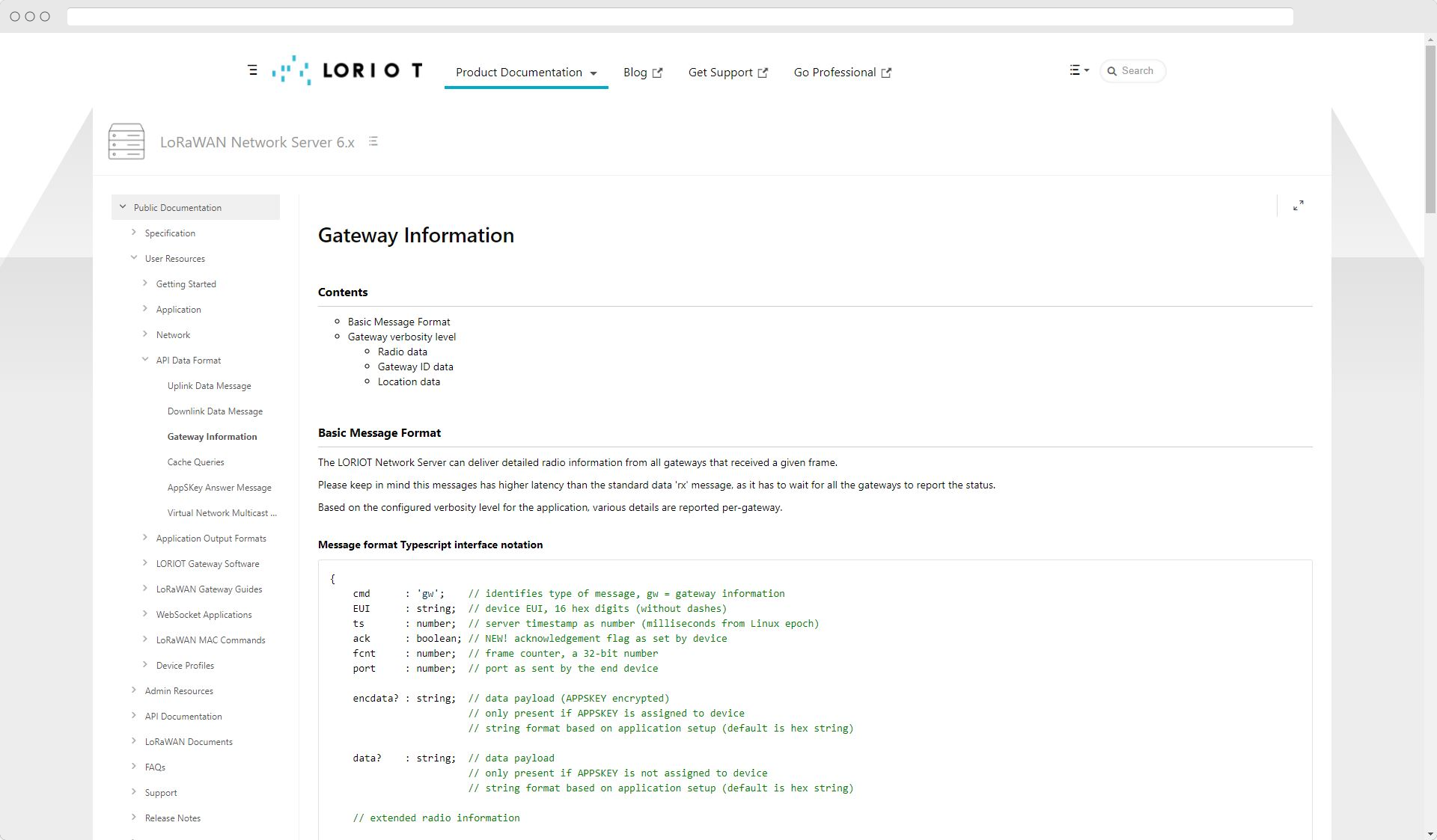
Task: Expand Admin Resources node
Action: click(134, 690)
